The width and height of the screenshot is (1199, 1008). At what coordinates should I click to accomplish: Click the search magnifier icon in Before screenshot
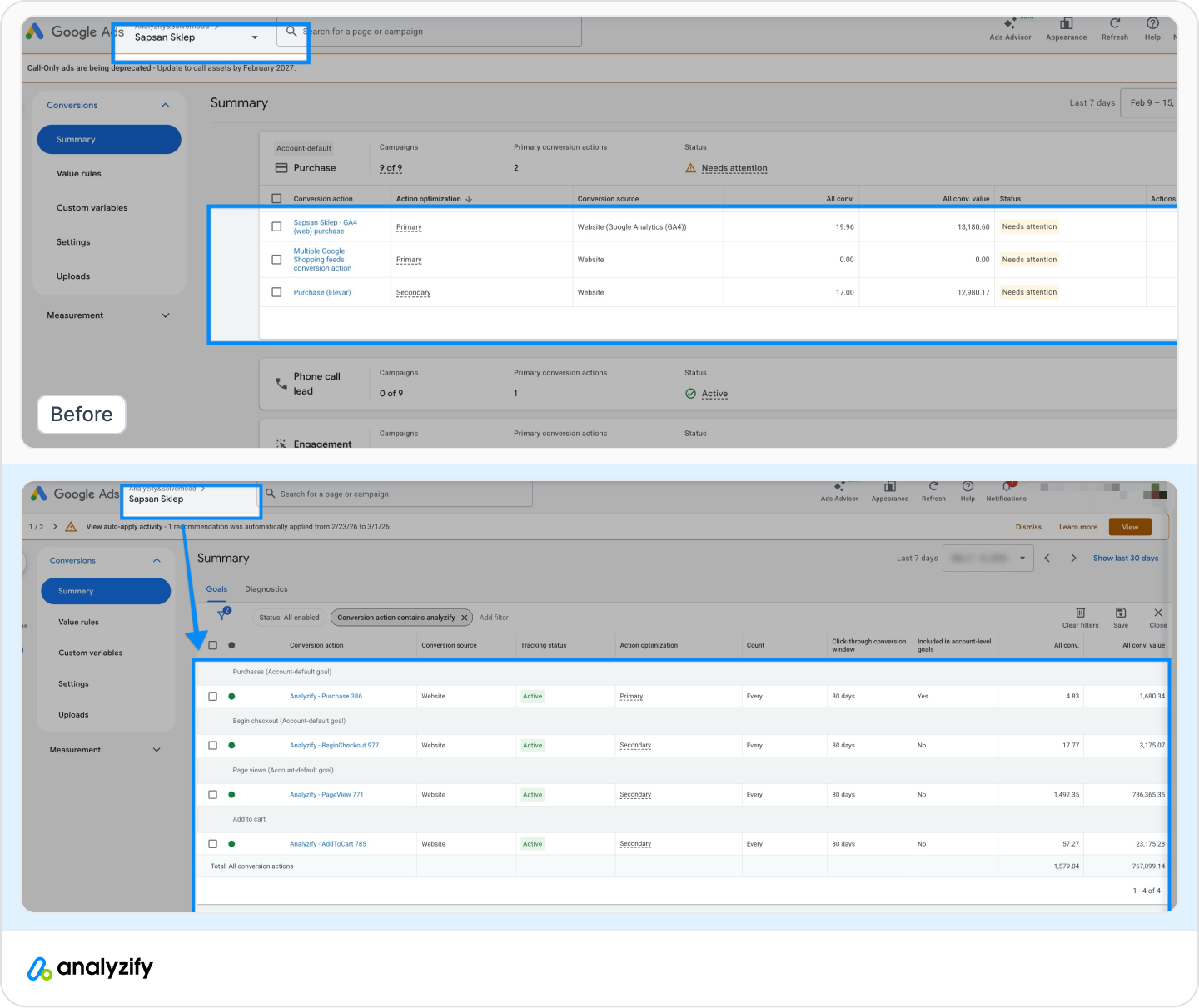[x=291, y=32]
